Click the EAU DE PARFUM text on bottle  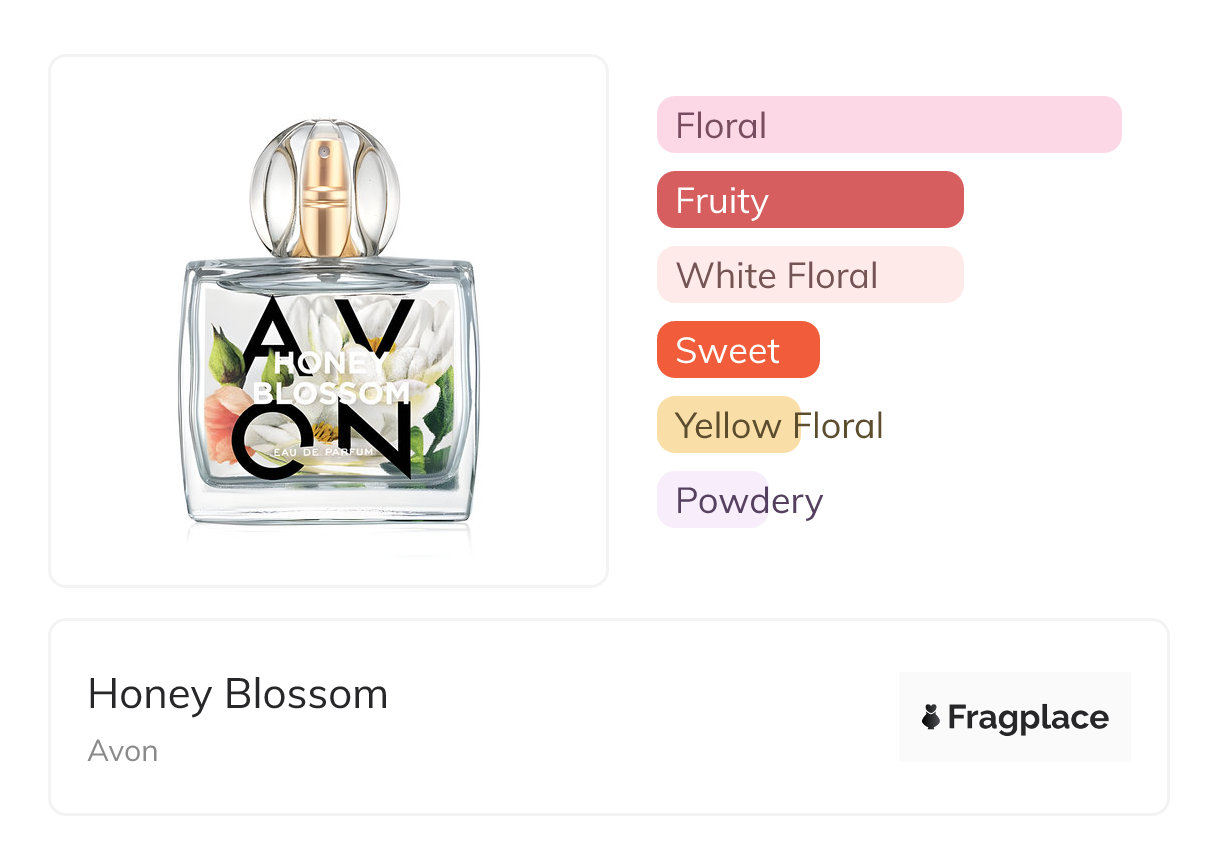tap(324, 453)
